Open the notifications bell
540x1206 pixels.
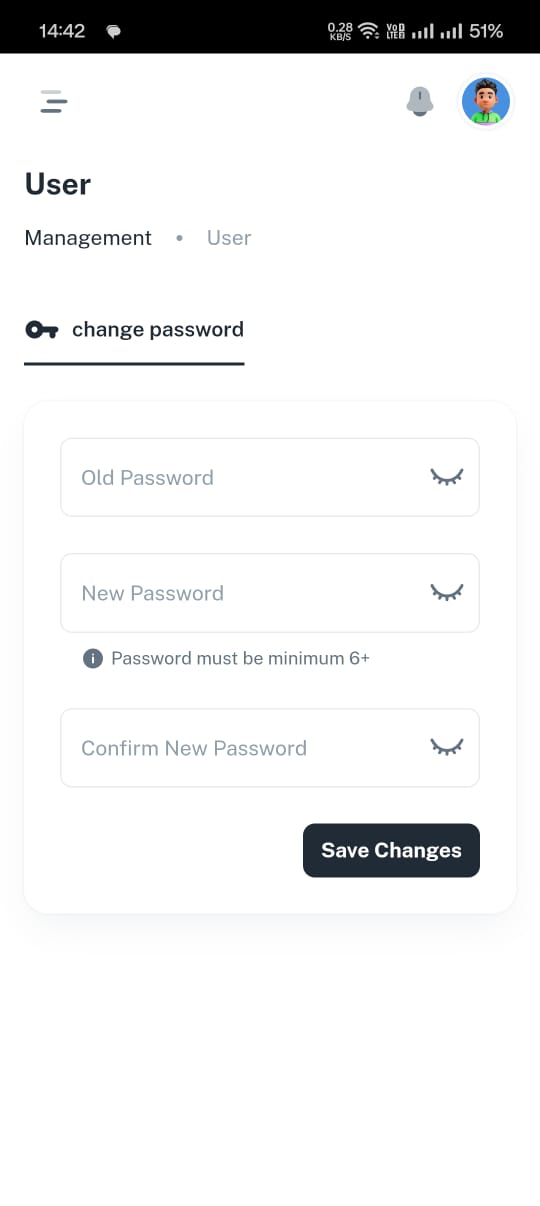(420, 101)
